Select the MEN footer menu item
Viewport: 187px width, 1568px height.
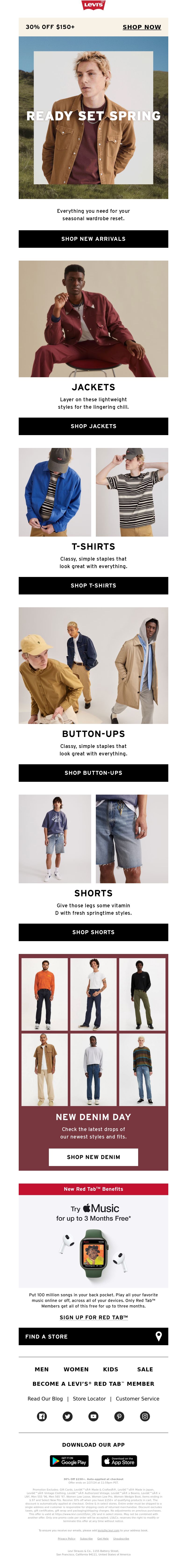pyautogui.click(x=41, y=1369)
